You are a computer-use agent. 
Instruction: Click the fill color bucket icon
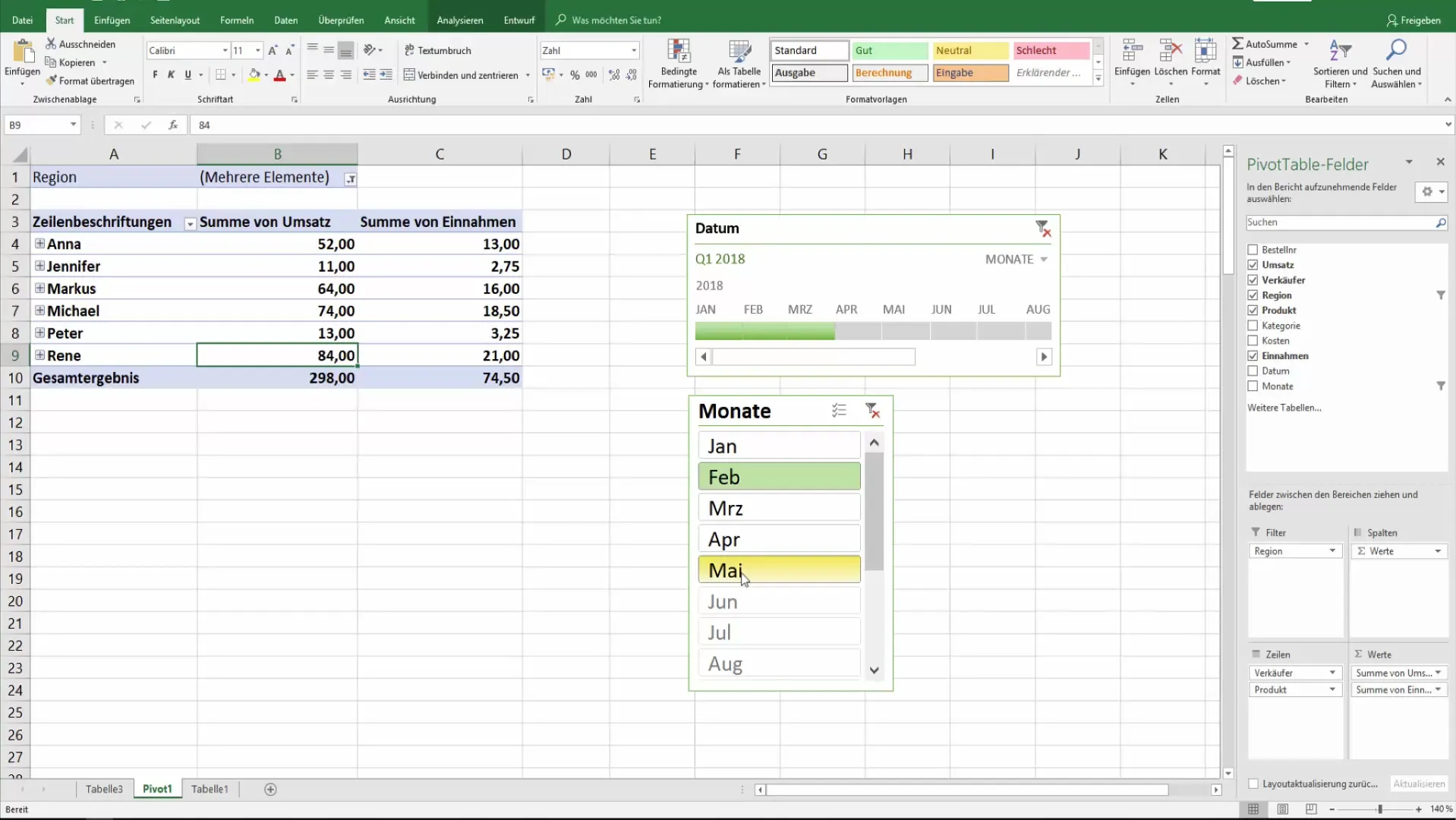(x=254, y=74)
